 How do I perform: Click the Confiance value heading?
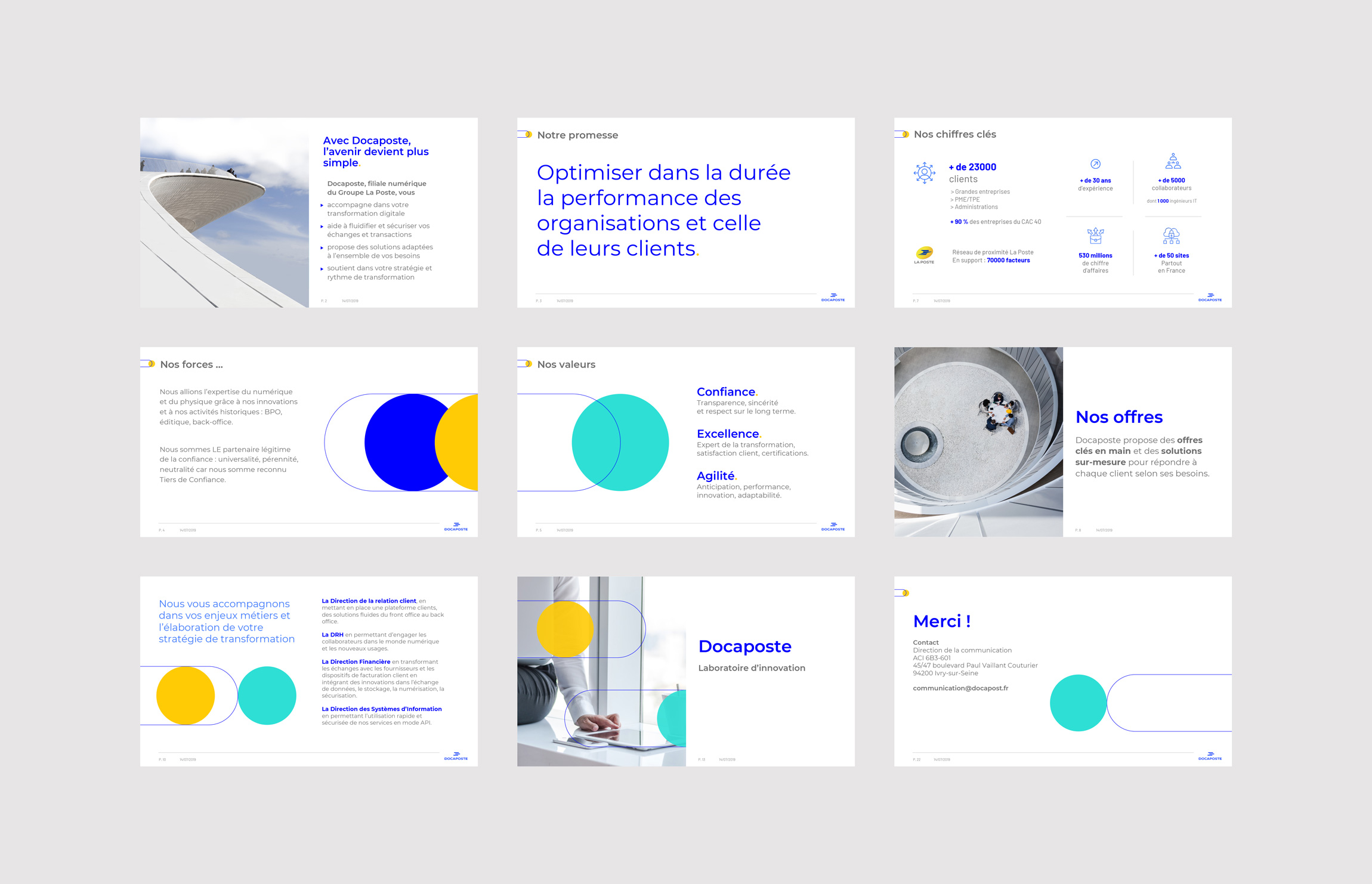726,392
